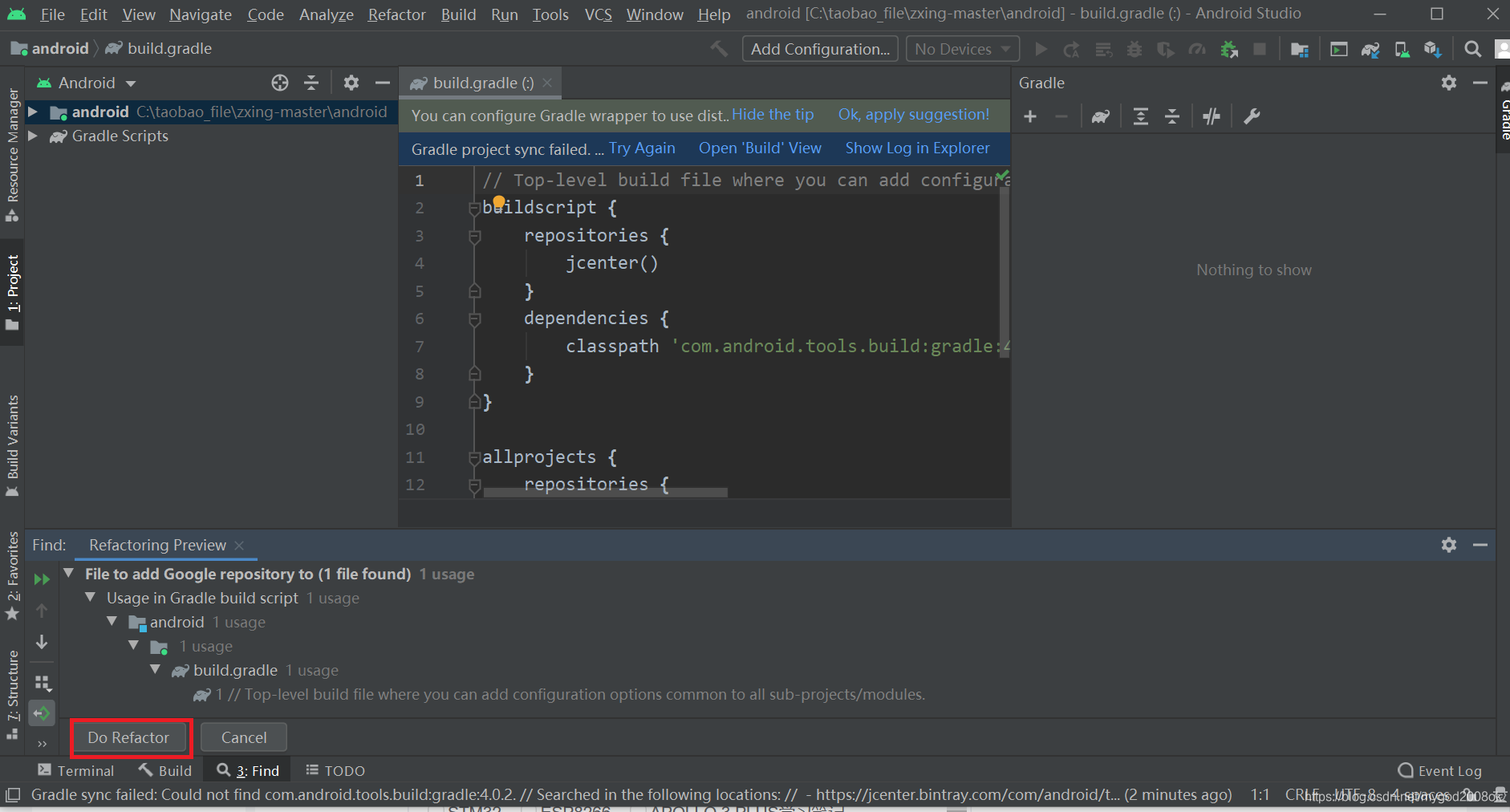Click the Rerun green double-arrow icon
Viewport: 1510px width, 812px height.
click(x=42, y=579)
